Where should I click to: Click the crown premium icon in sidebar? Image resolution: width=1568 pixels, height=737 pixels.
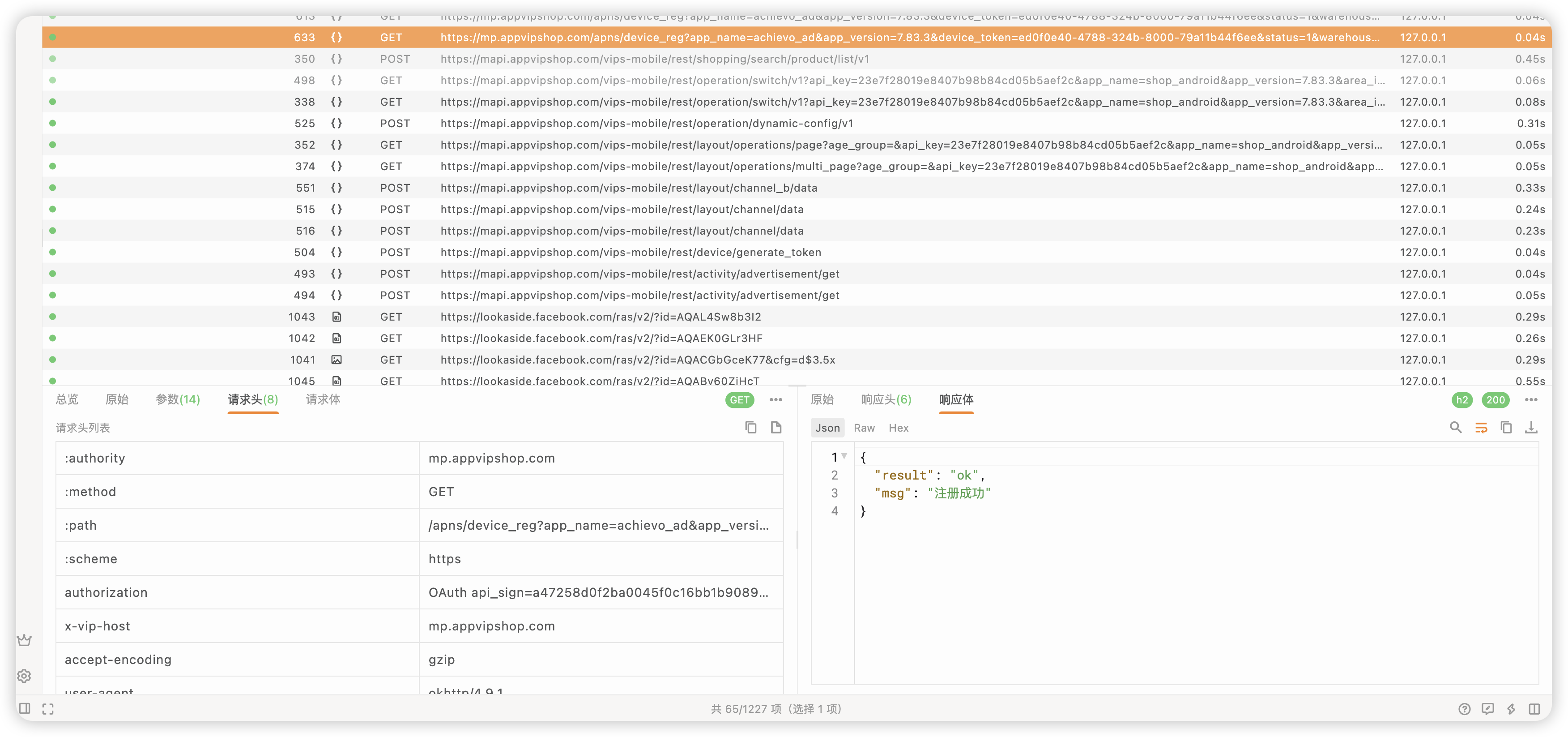(x=24, y=640)
